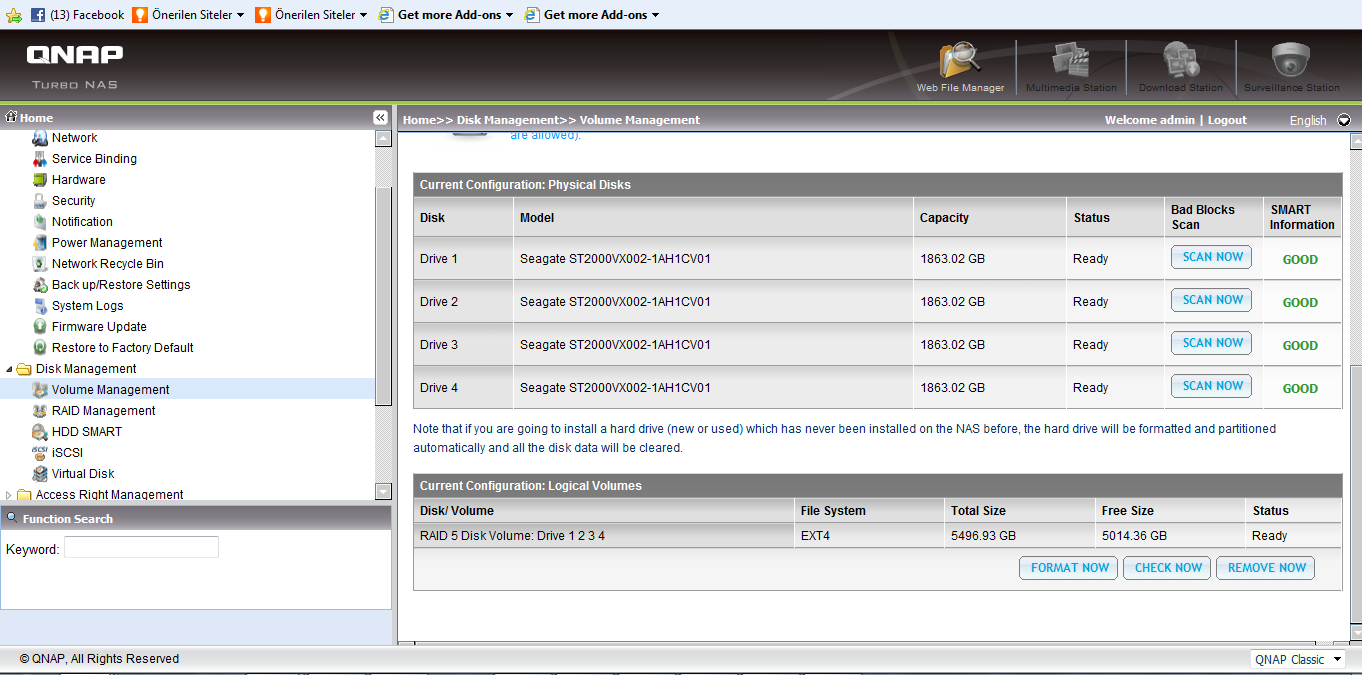
Task: Open the QNAP Classic theme dropdown
Action: (x=1298, y=660)
